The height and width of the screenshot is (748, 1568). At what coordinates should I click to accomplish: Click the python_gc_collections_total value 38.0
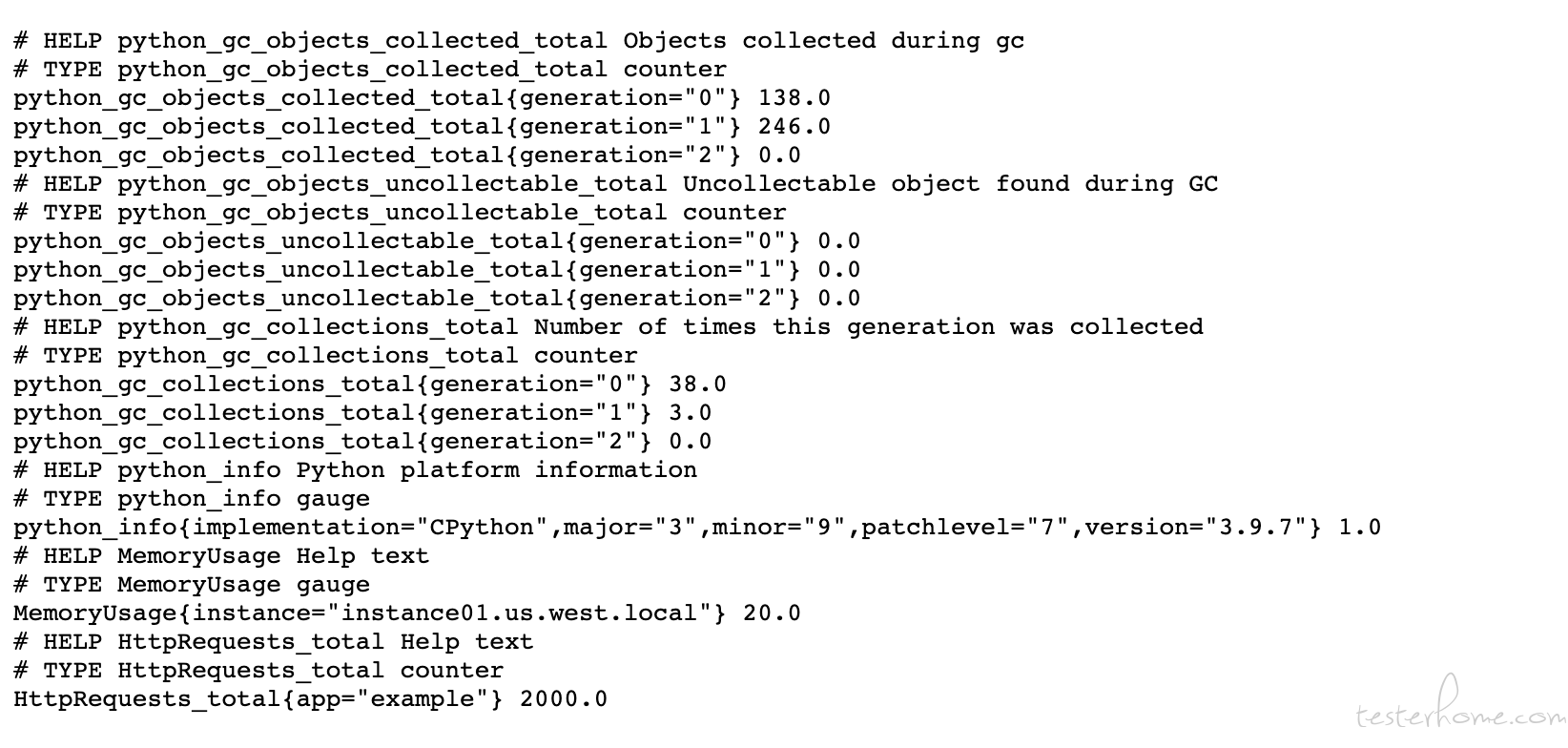pos(697,384)
